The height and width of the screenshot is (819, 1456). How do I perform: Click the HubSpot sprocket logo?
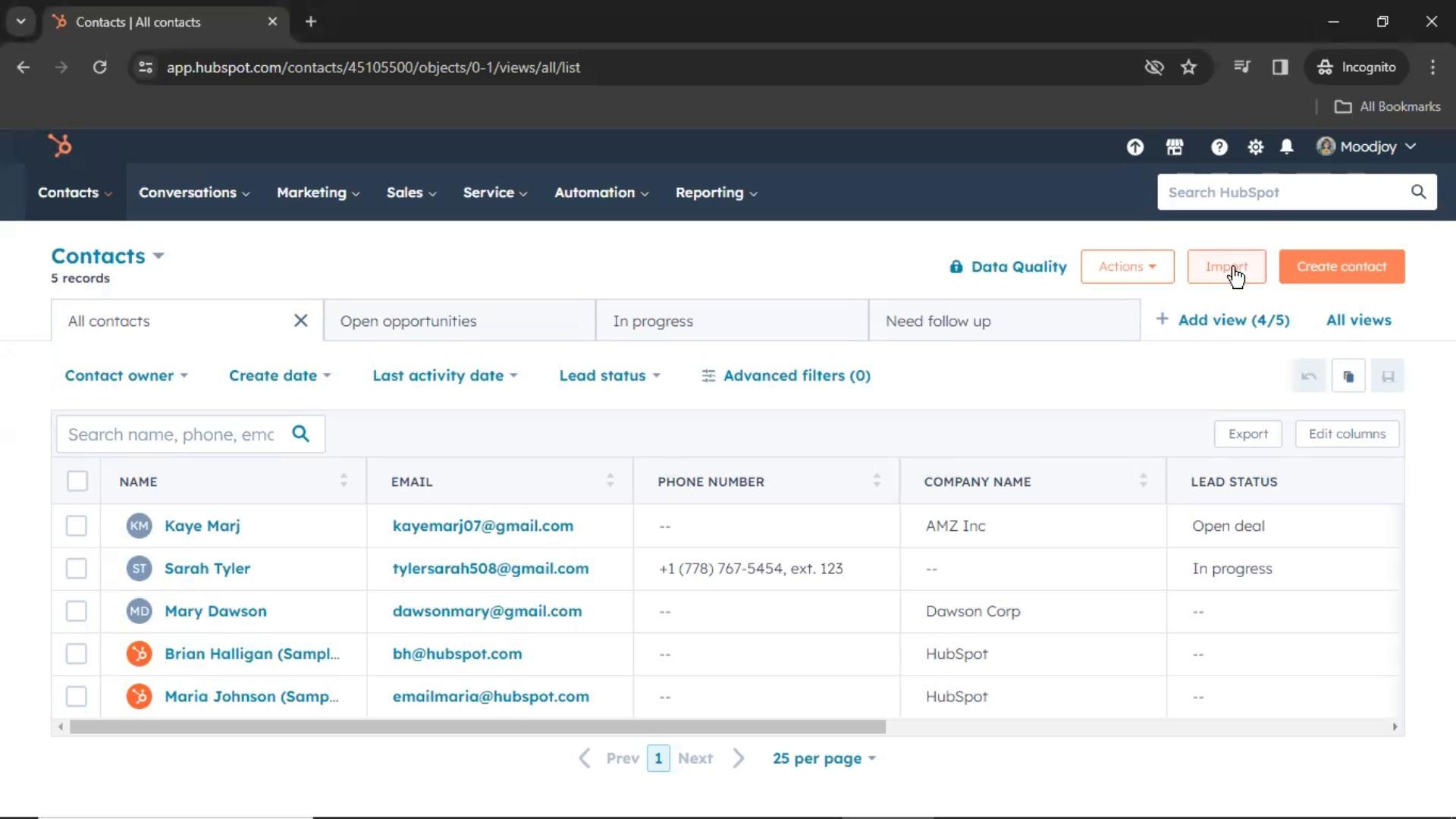[60, 145]
